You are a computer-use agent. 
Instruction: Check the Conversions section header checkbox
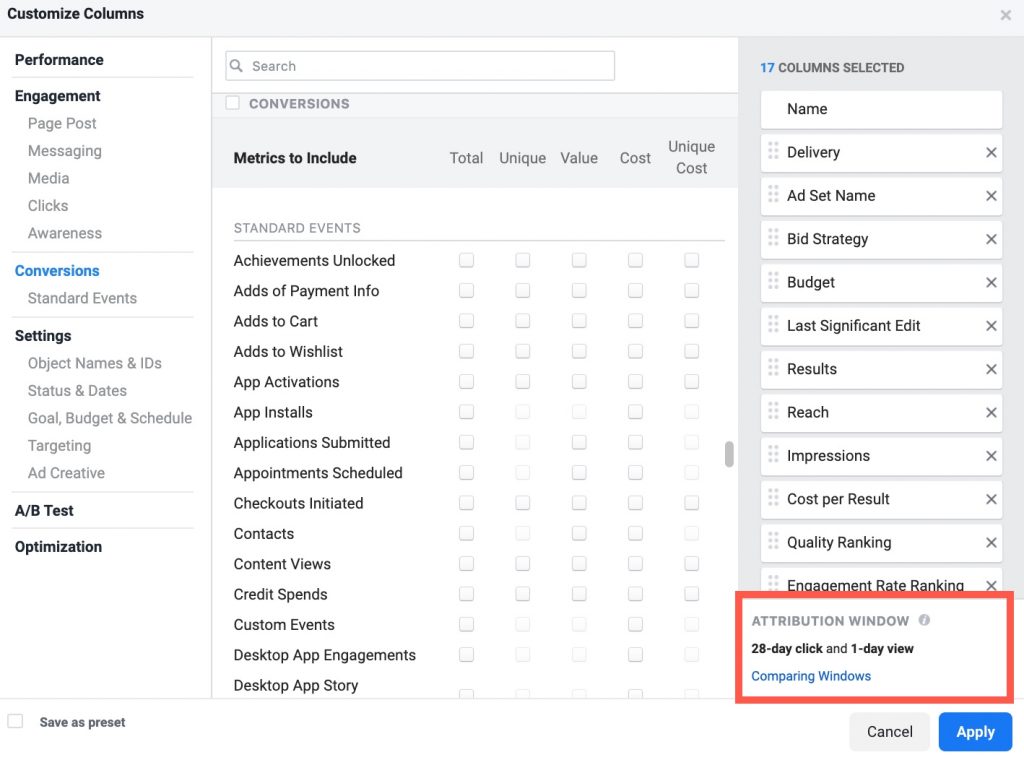(x=233, y=103)
